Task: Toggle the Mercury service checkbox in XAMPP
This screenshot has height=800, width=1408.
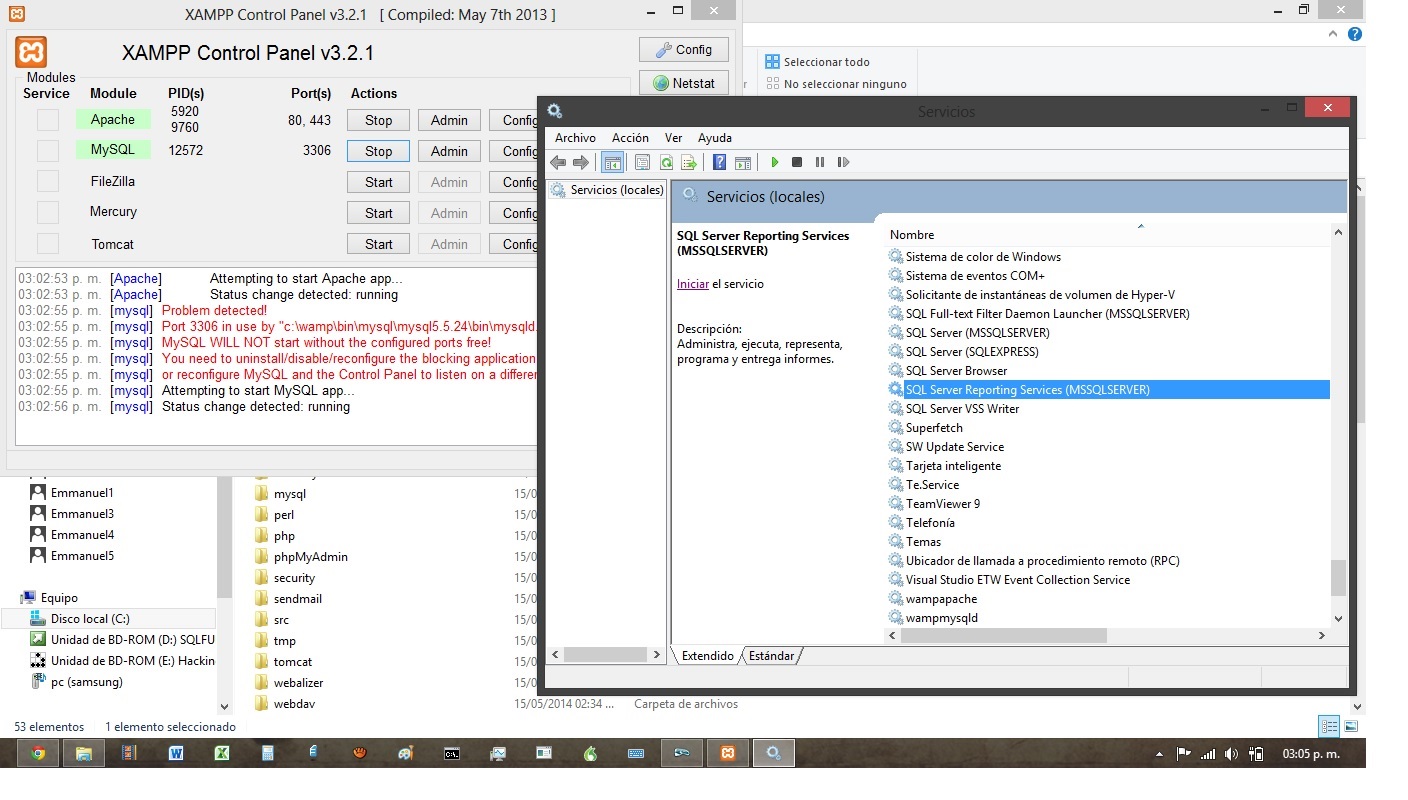Action: 48,212
